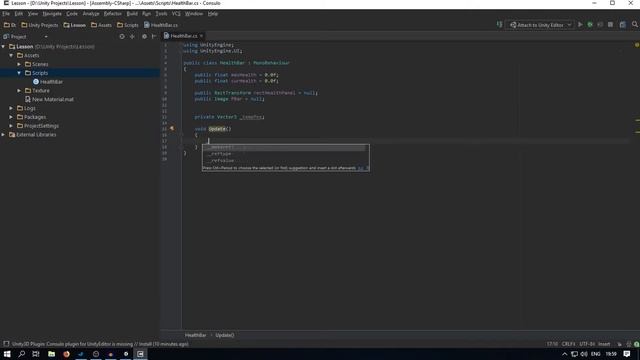
Task: Open the Navigate menu
Action: (x=52, y=13)
